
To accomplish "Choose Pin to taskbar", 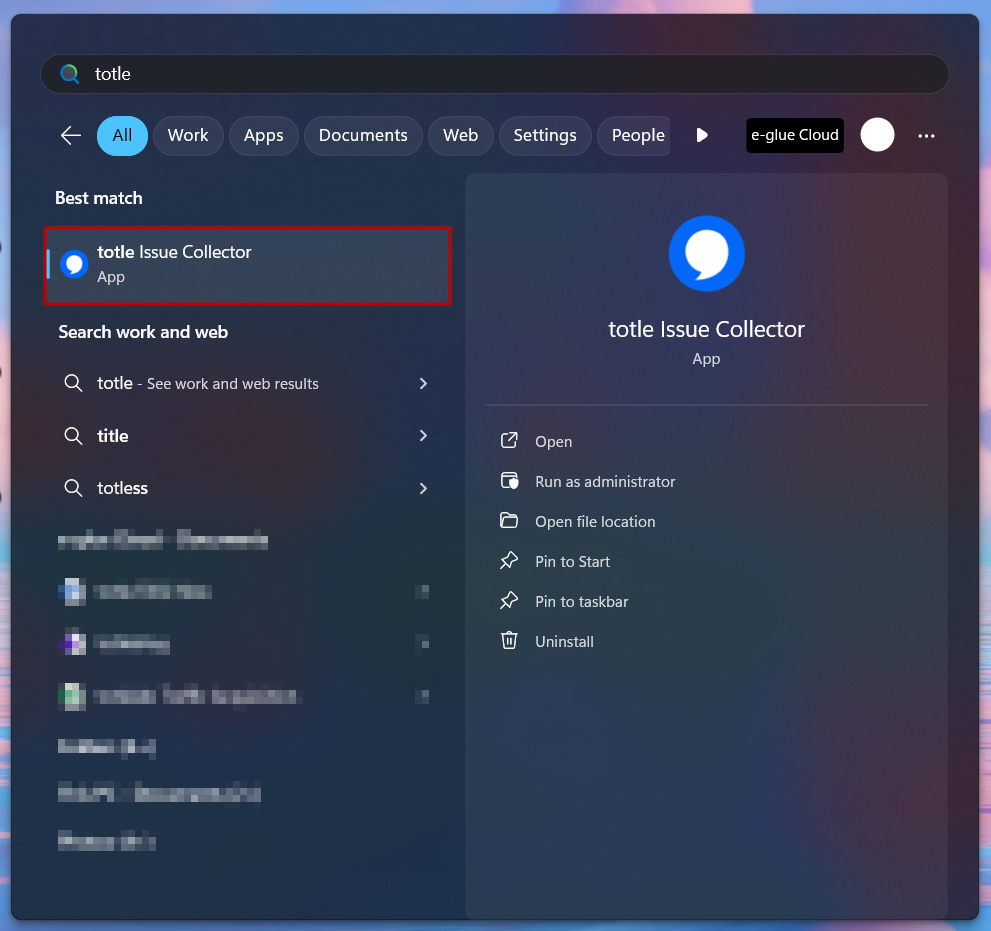I will point(581,602).
